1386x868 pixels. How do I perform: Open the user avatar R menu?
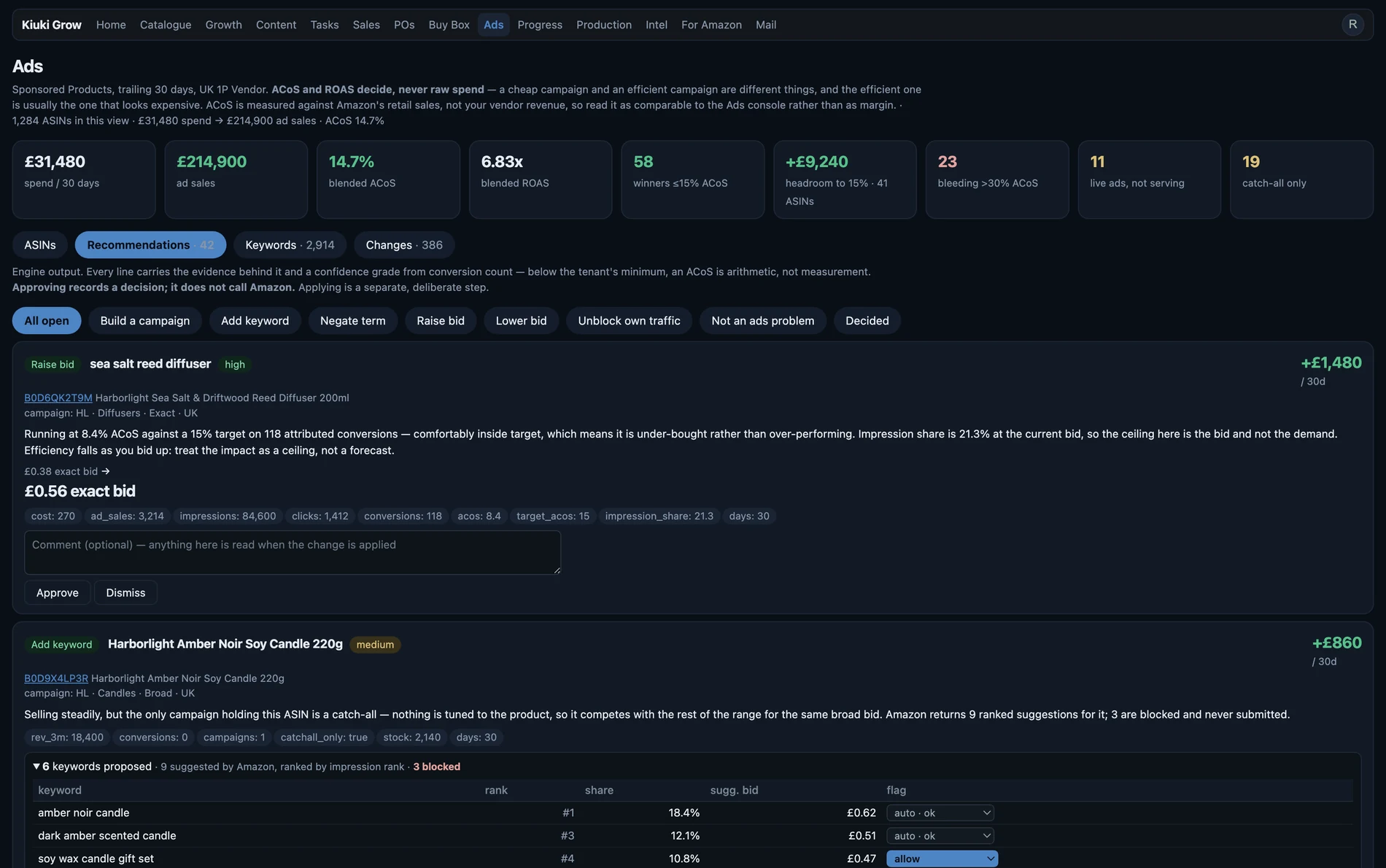point(1352,24)
